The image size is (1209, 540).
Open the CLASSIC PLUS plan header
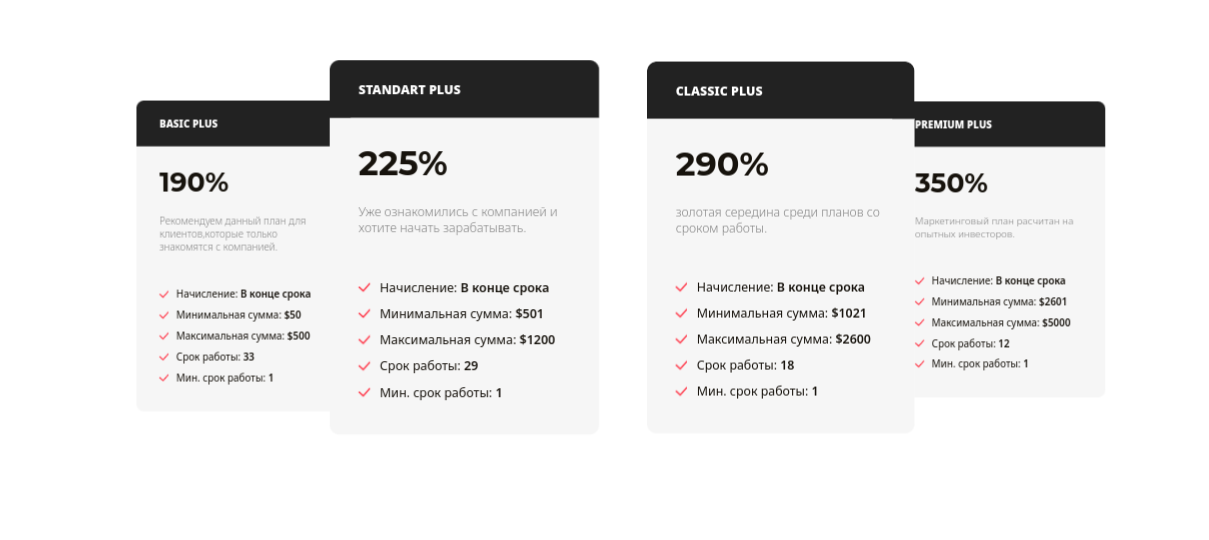(x=718, y=91)
